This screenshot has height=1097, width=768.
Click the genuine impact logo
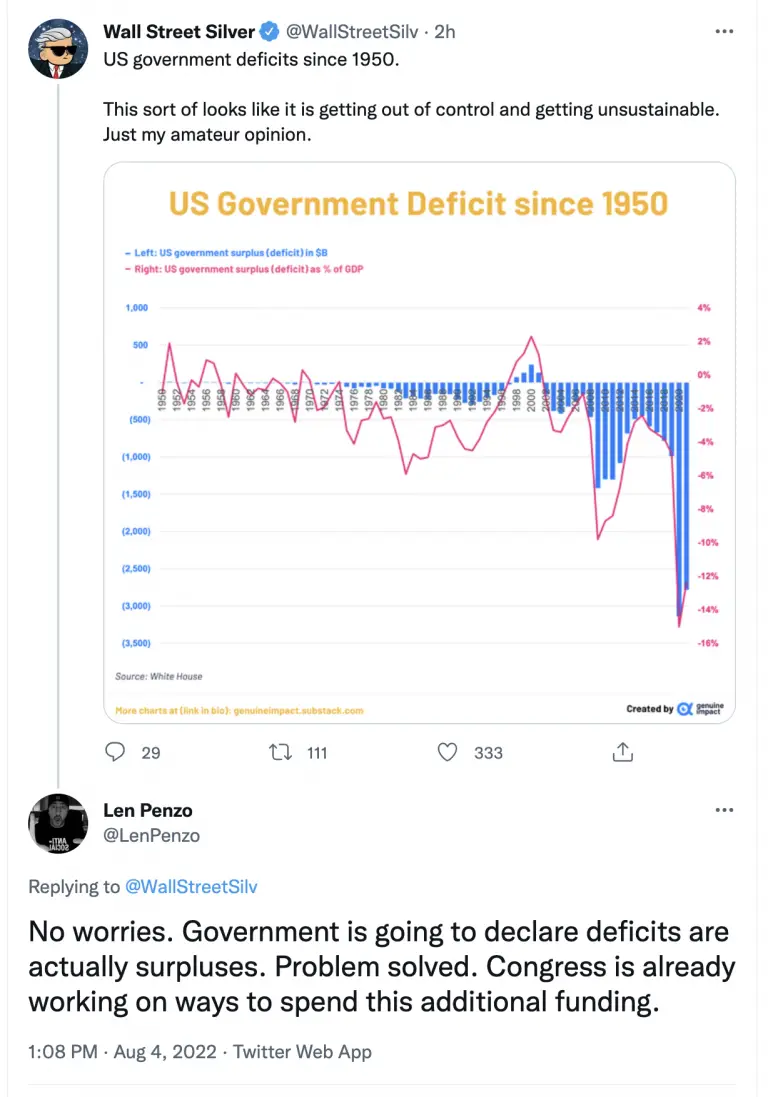pos(699,709)
